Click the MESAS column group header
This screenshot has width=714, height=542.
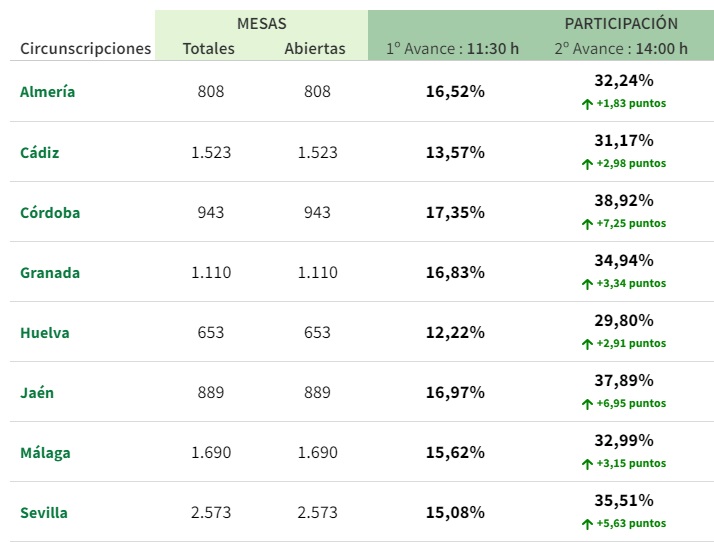(262, 23)
